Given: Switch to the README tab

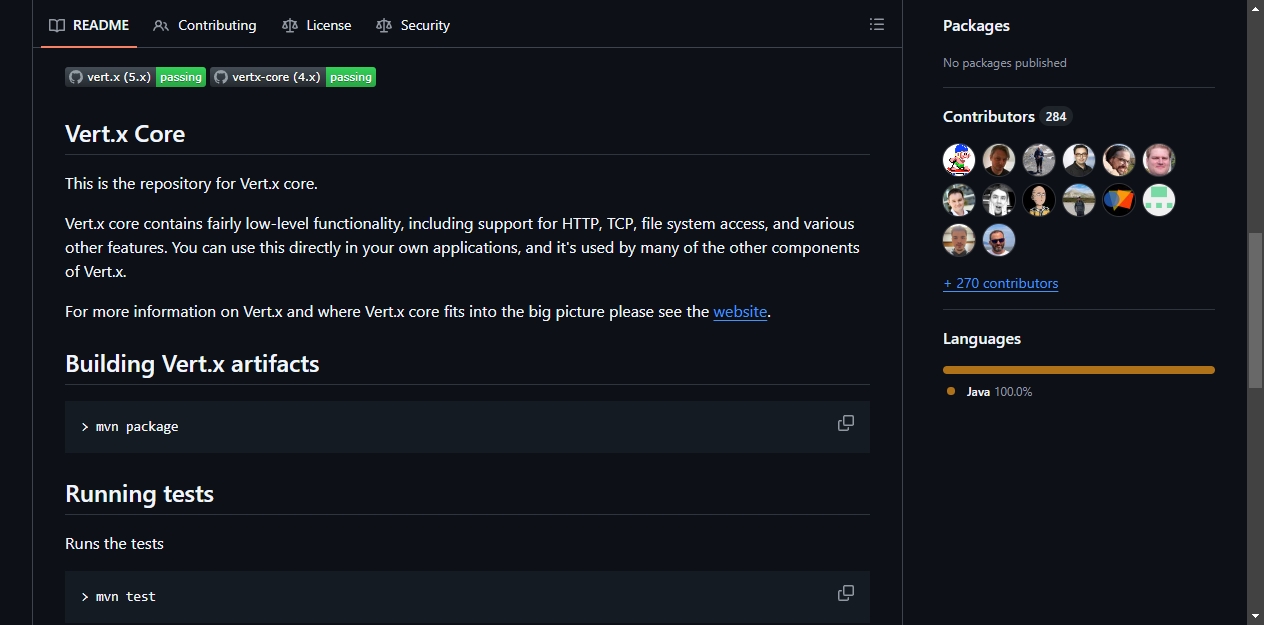Looking at the screenshot, I should coord(89,25).
